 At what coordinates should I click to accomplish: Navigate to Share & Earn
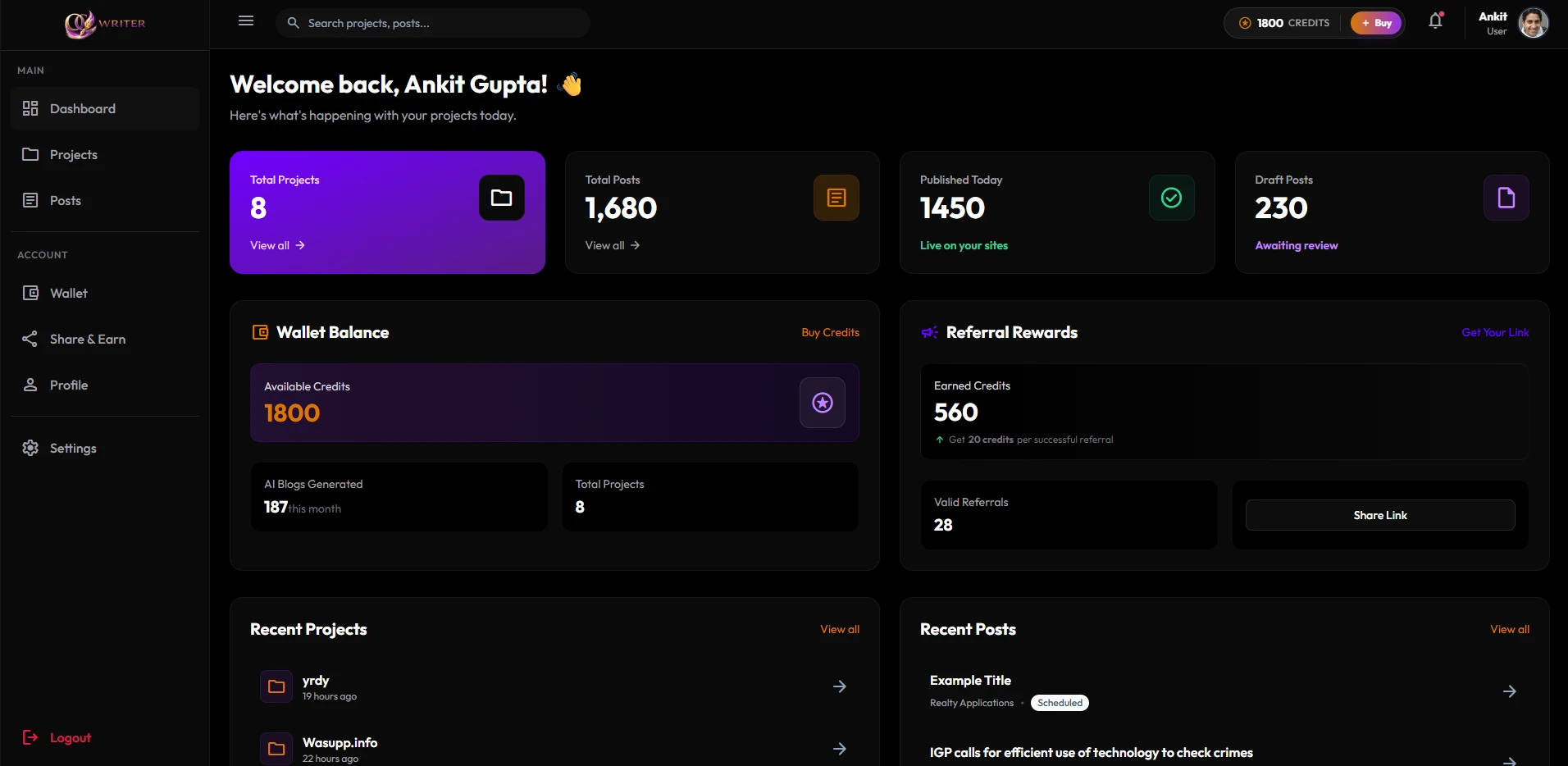pos(88,338)
